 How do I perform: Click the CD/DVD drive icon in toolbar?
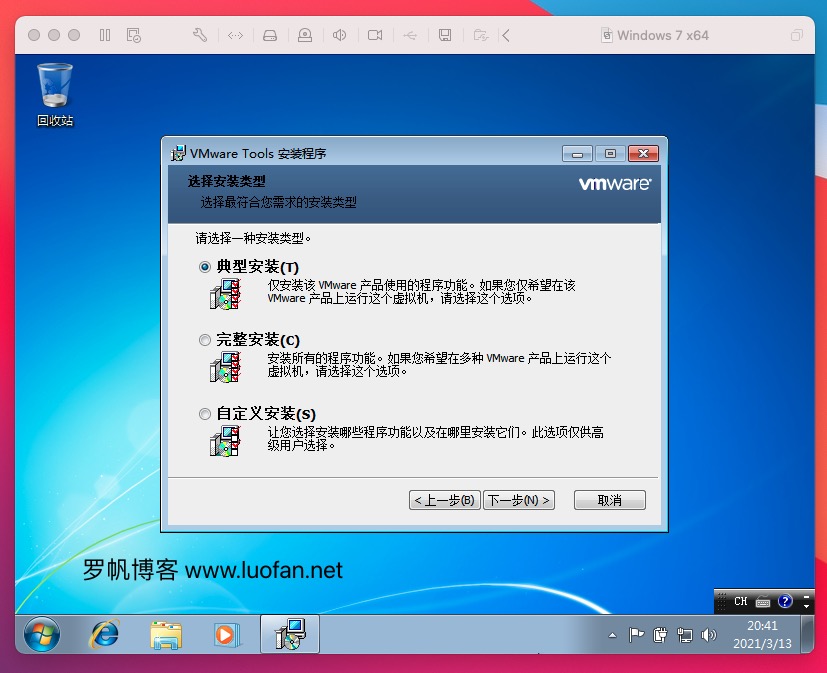tap(305, 35)
